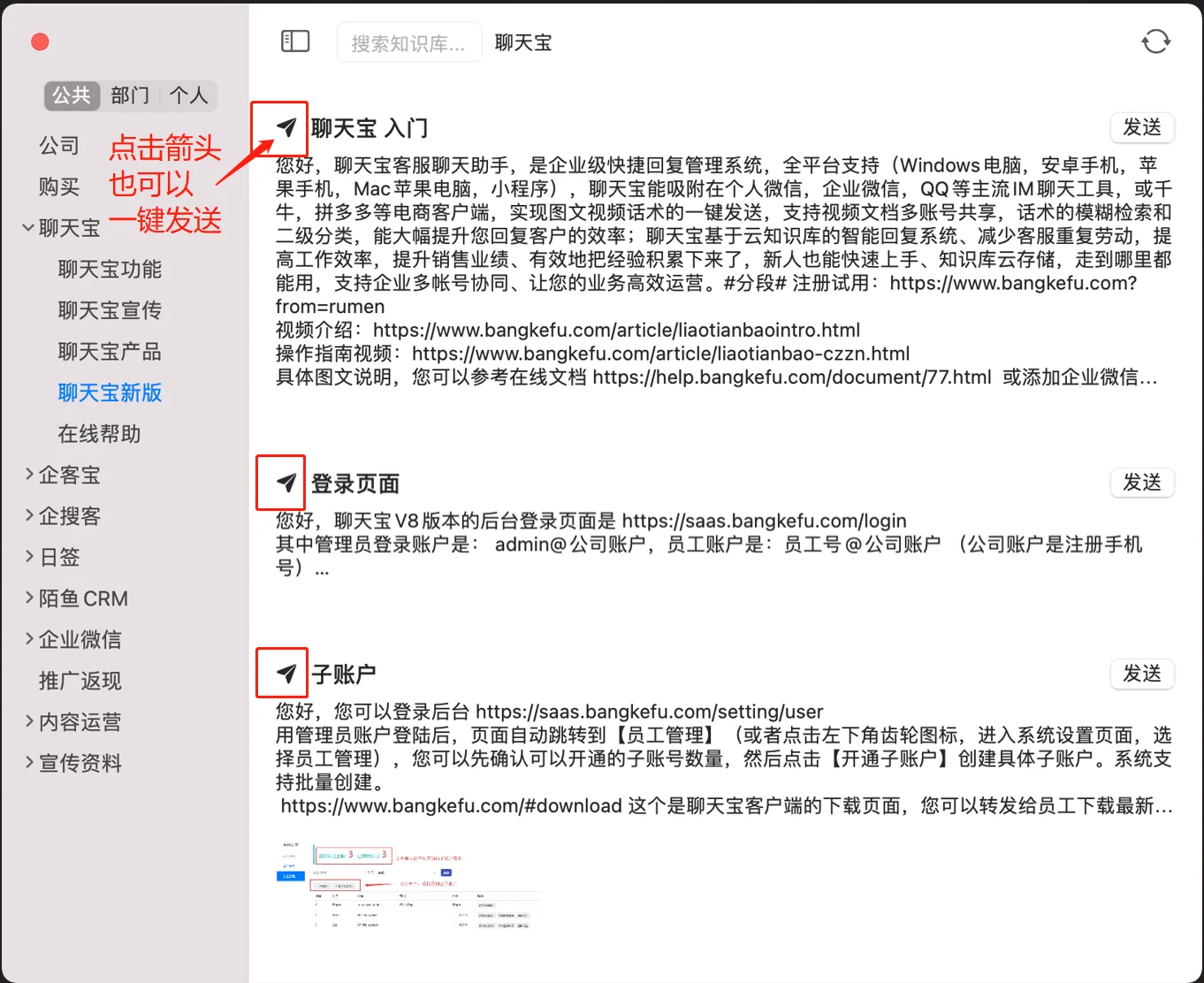Screen dimensions: 1204x983
Task: Focus the 搜索知识库 search field
Action: coord(409,42)
